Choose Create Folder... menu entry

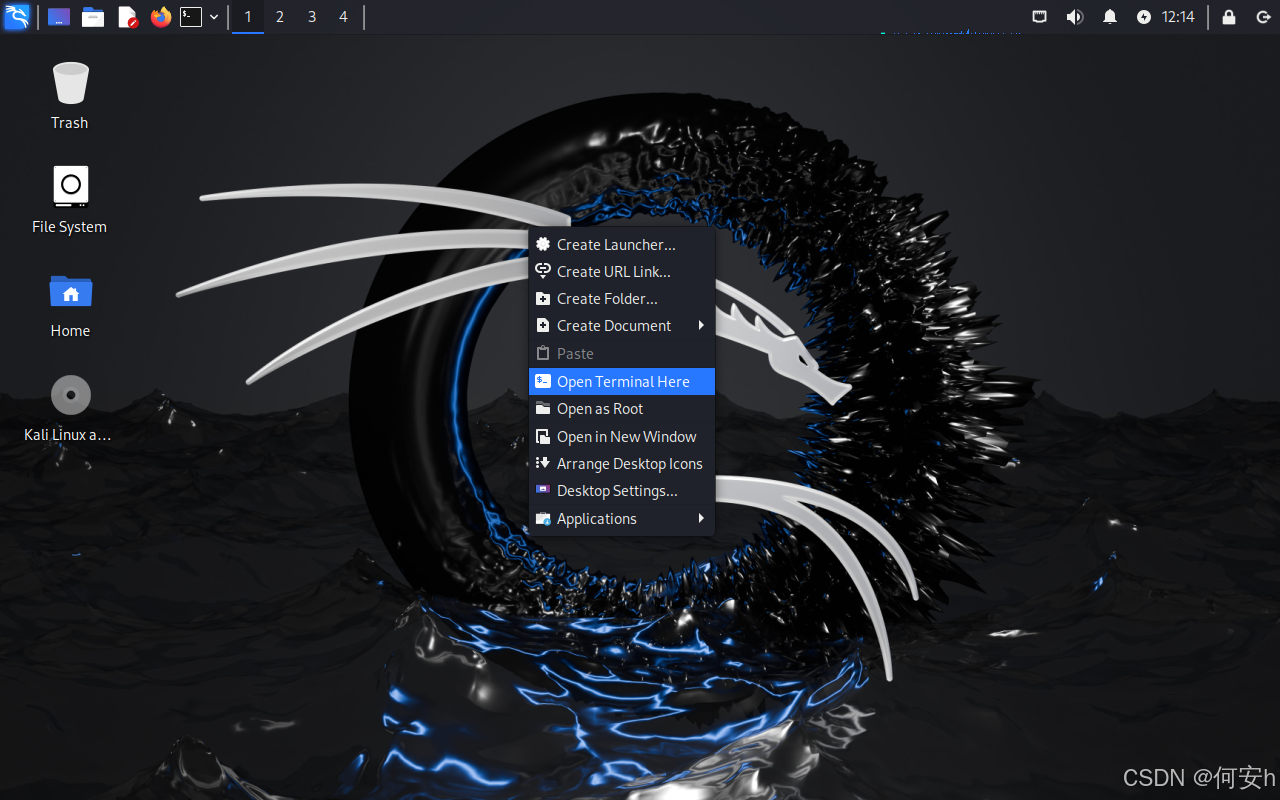(622, 298)
